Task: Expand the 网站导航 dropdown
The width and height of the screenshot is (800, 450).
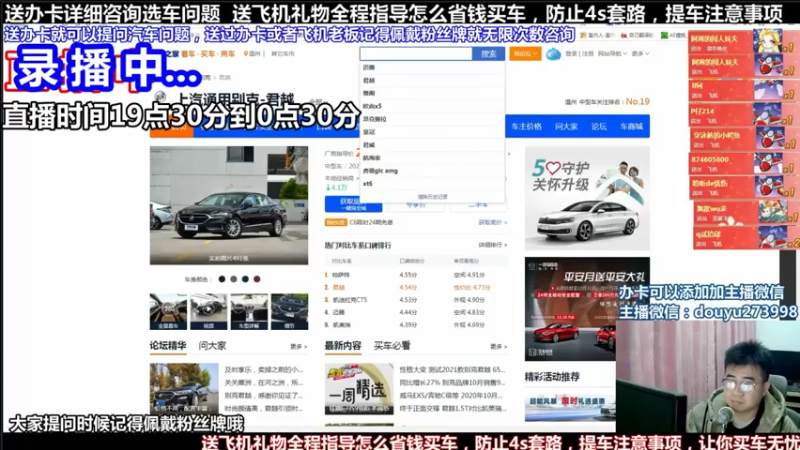Action: click(612, 54)
